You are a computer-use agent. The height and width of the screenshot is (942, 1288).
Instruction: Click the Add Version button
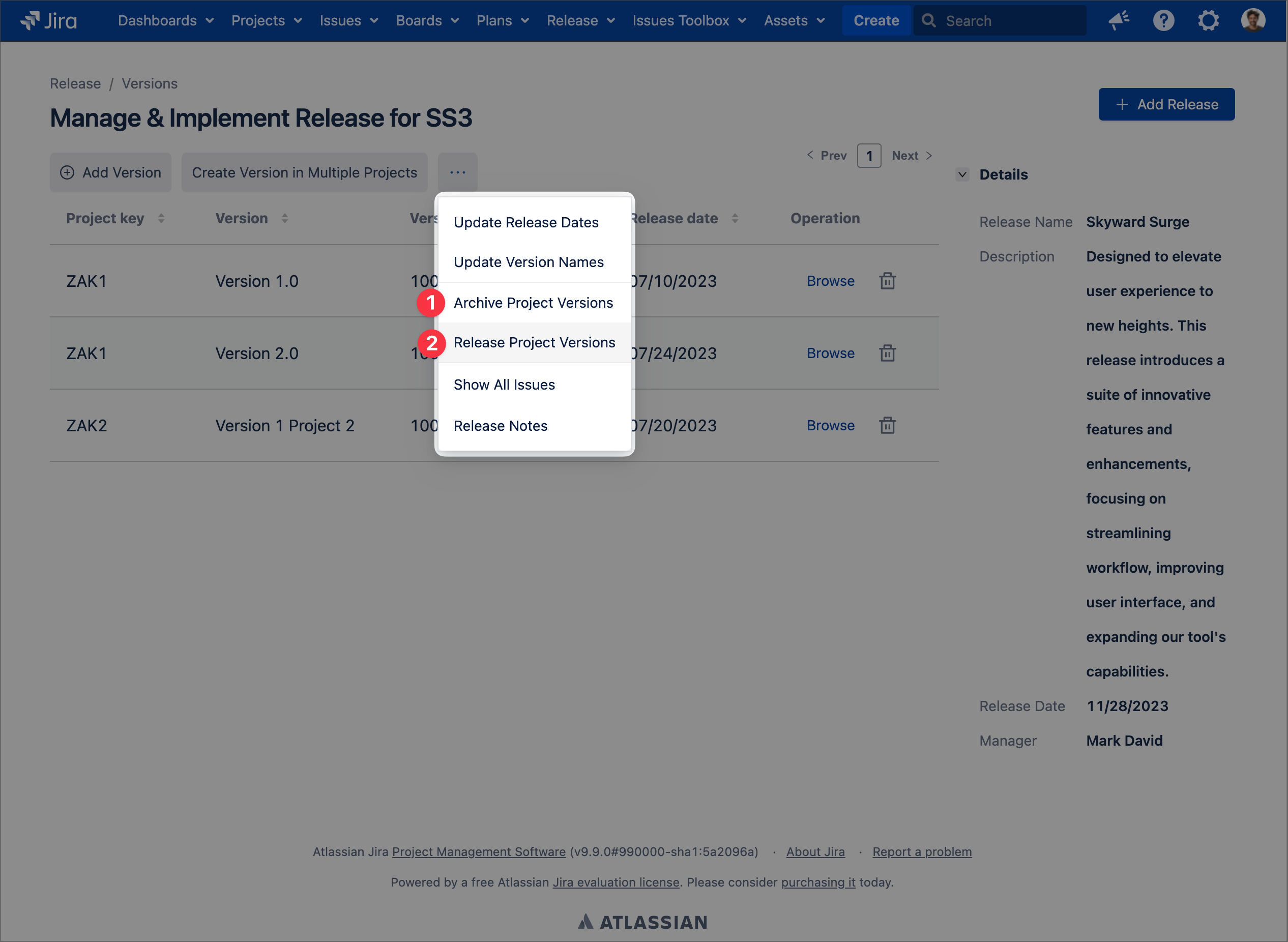tap(110, 172)
